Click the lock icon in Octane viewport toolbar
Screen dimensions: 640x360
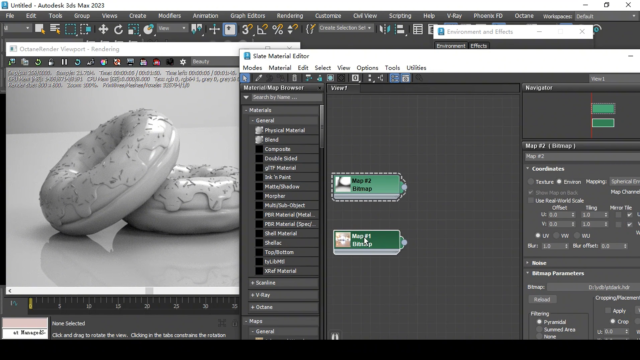51,62
